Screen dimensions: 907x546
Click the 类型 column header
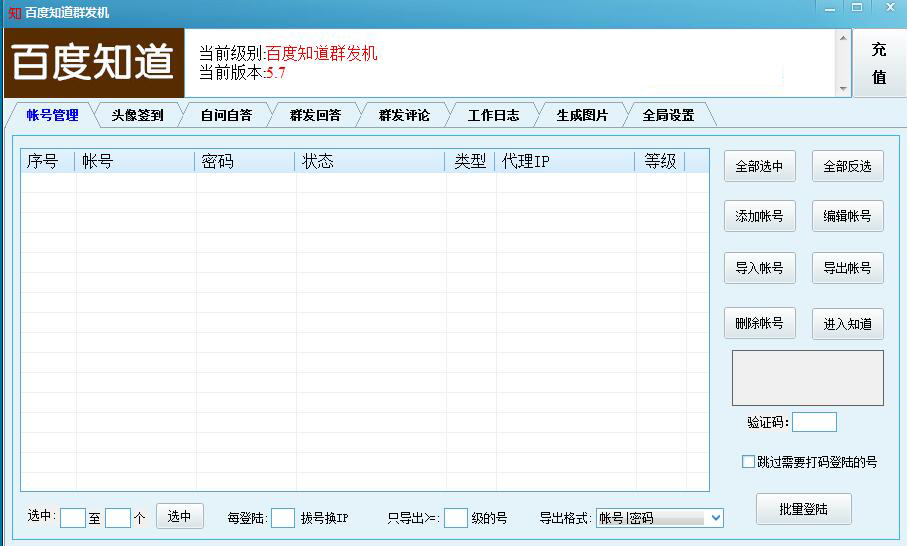pyautogui.click(x=470, y=161)
